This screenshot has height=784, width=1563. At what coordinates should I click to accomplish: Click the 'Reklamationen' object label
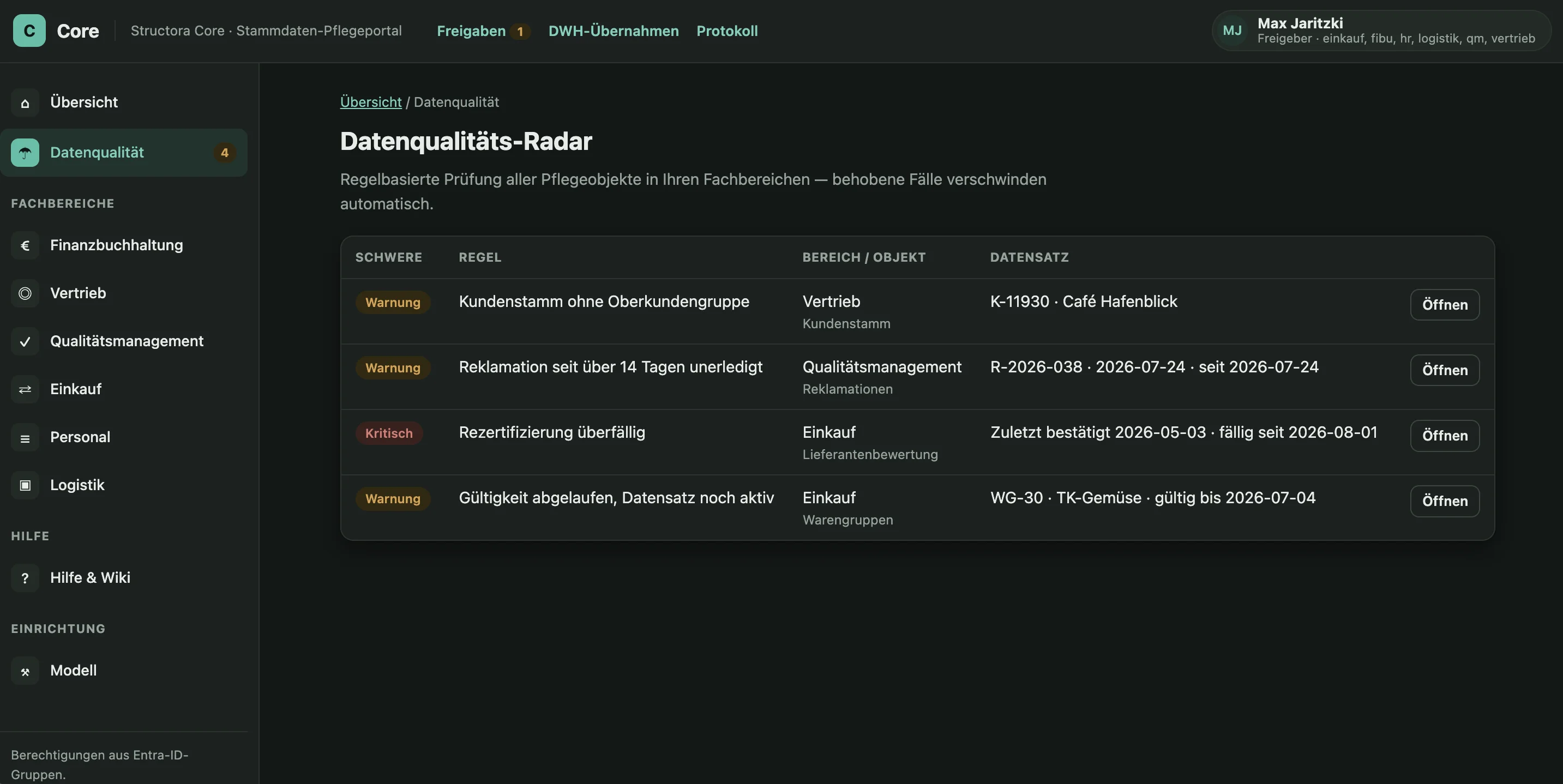[x=847, y=389]
